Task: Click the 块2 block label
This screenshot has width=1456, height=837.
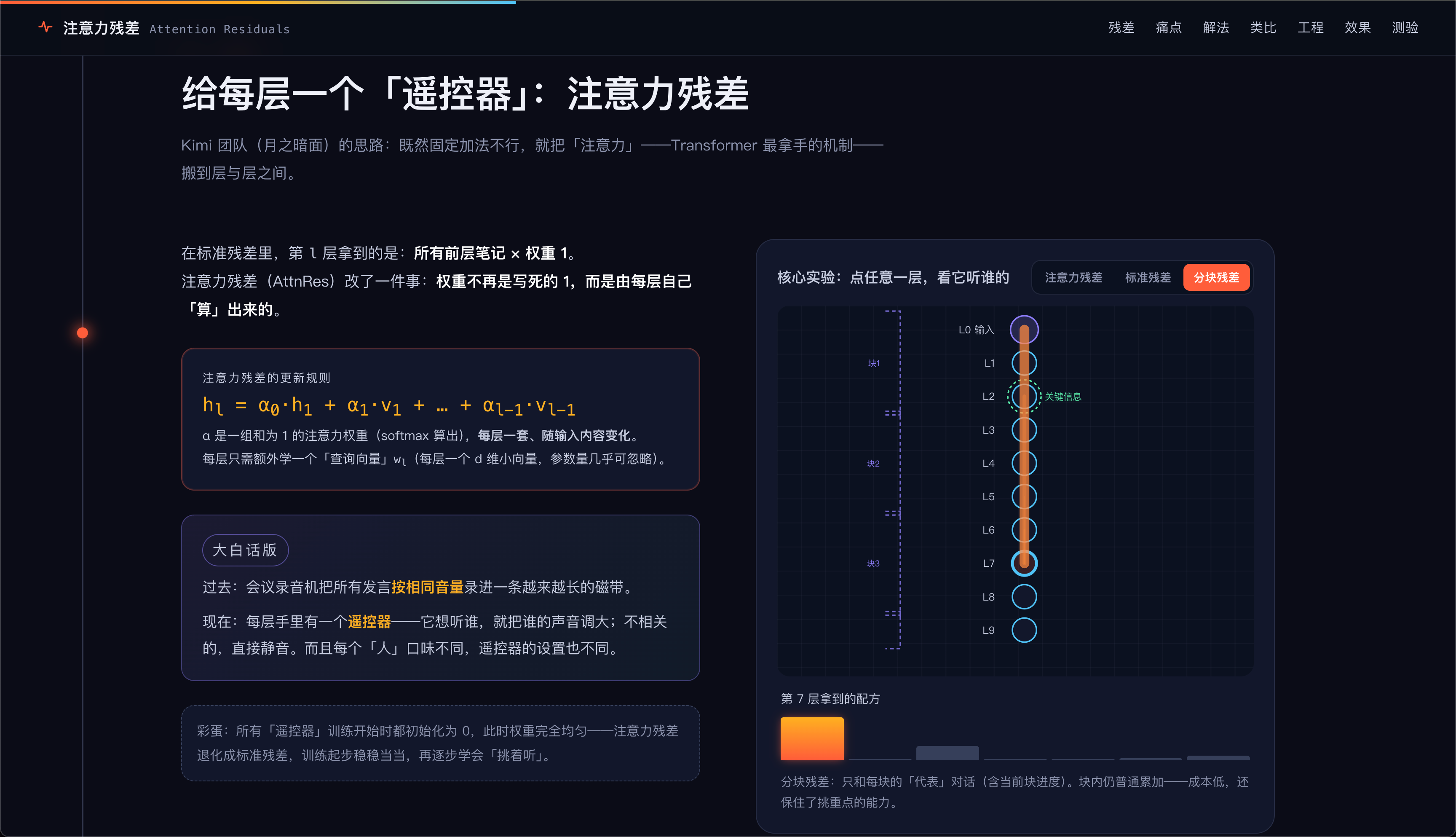Action: point(873,463)
